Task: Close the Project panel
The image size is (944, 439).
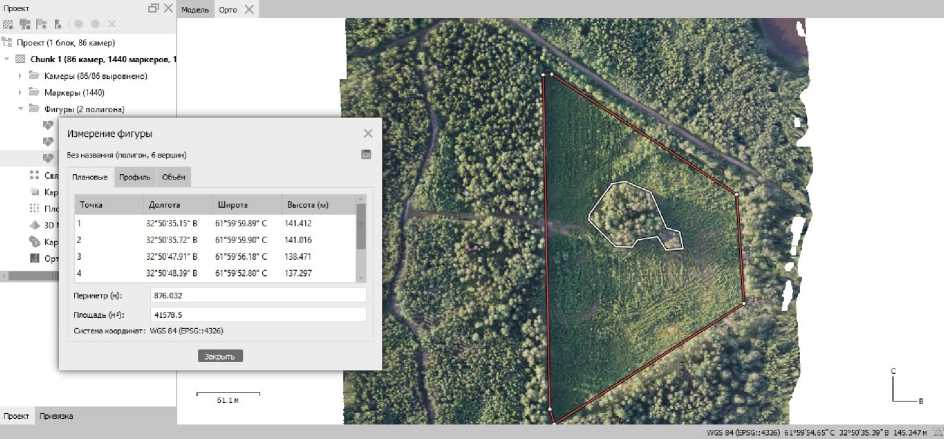Action: (x=168, y=8)
